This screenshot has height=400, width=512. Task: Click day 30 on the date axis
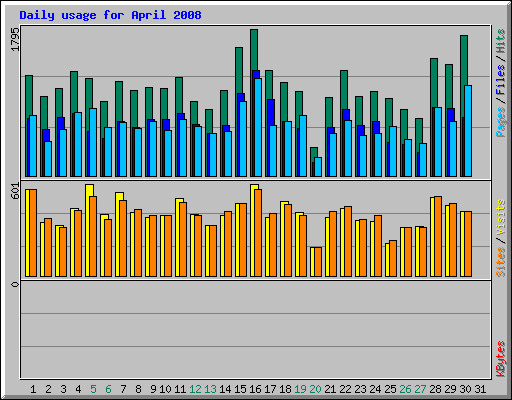tap(465, 389)
